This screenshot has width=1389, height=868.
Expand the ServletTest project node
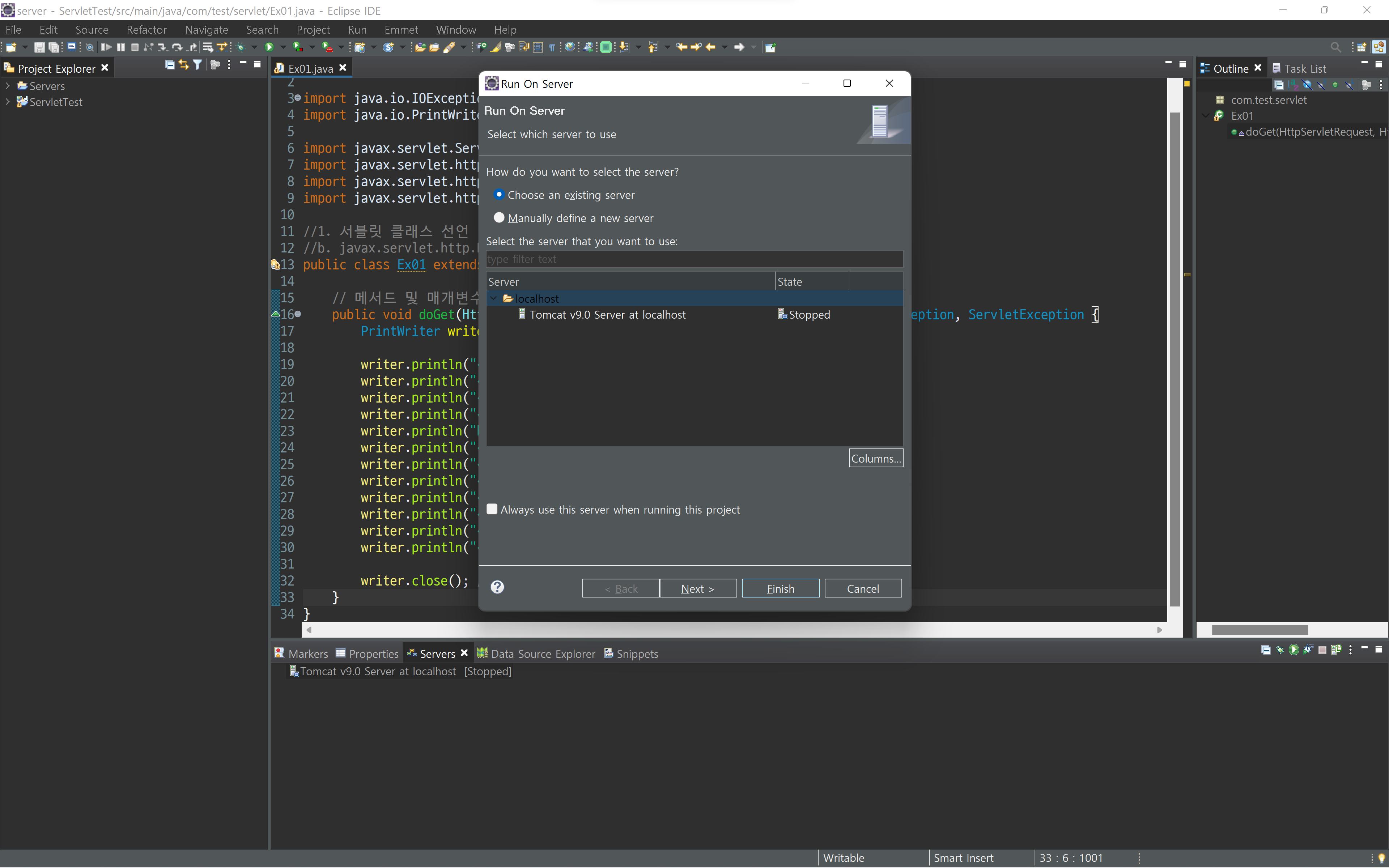point(8,102)
